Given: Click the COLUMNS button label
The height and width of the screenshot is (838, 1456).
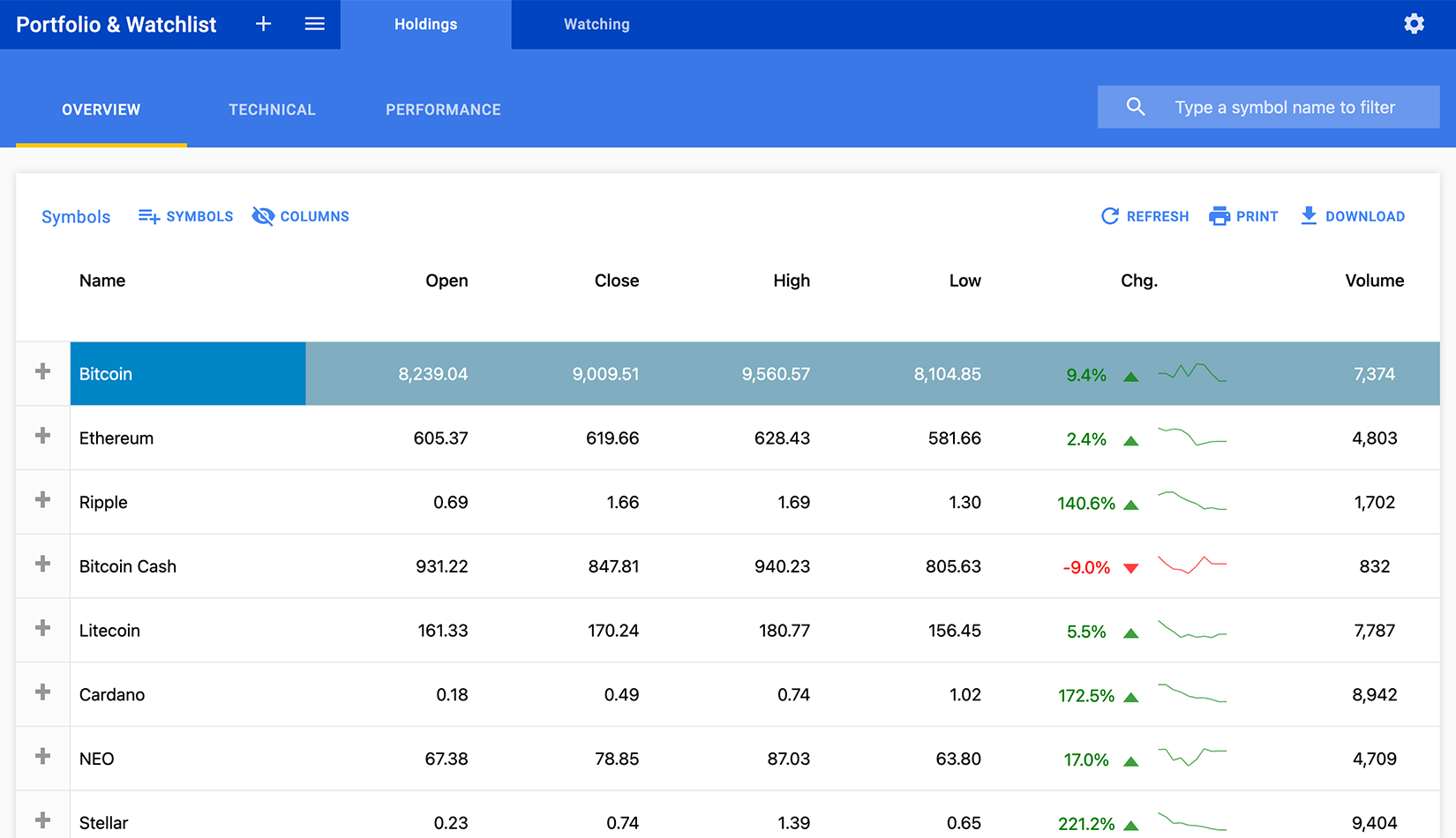Looking at the screenshot, I should click(x=315, y=216).
